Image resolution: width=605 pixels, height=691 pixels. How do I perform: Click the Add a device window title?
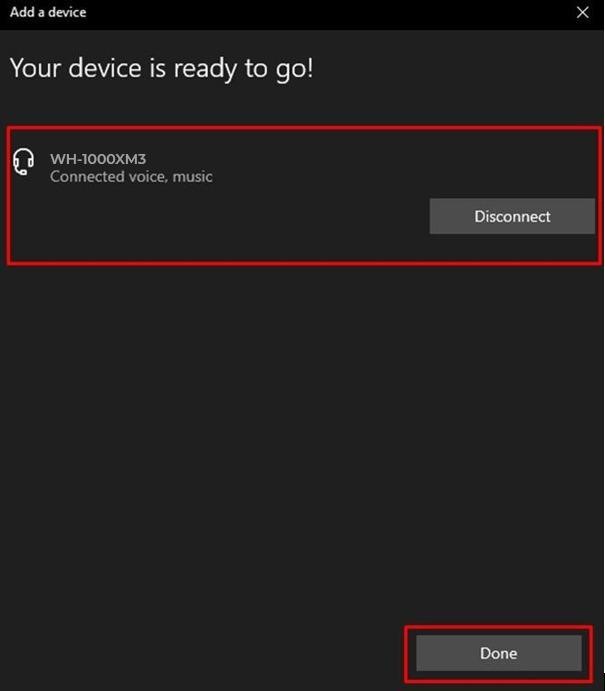(48, 12)
